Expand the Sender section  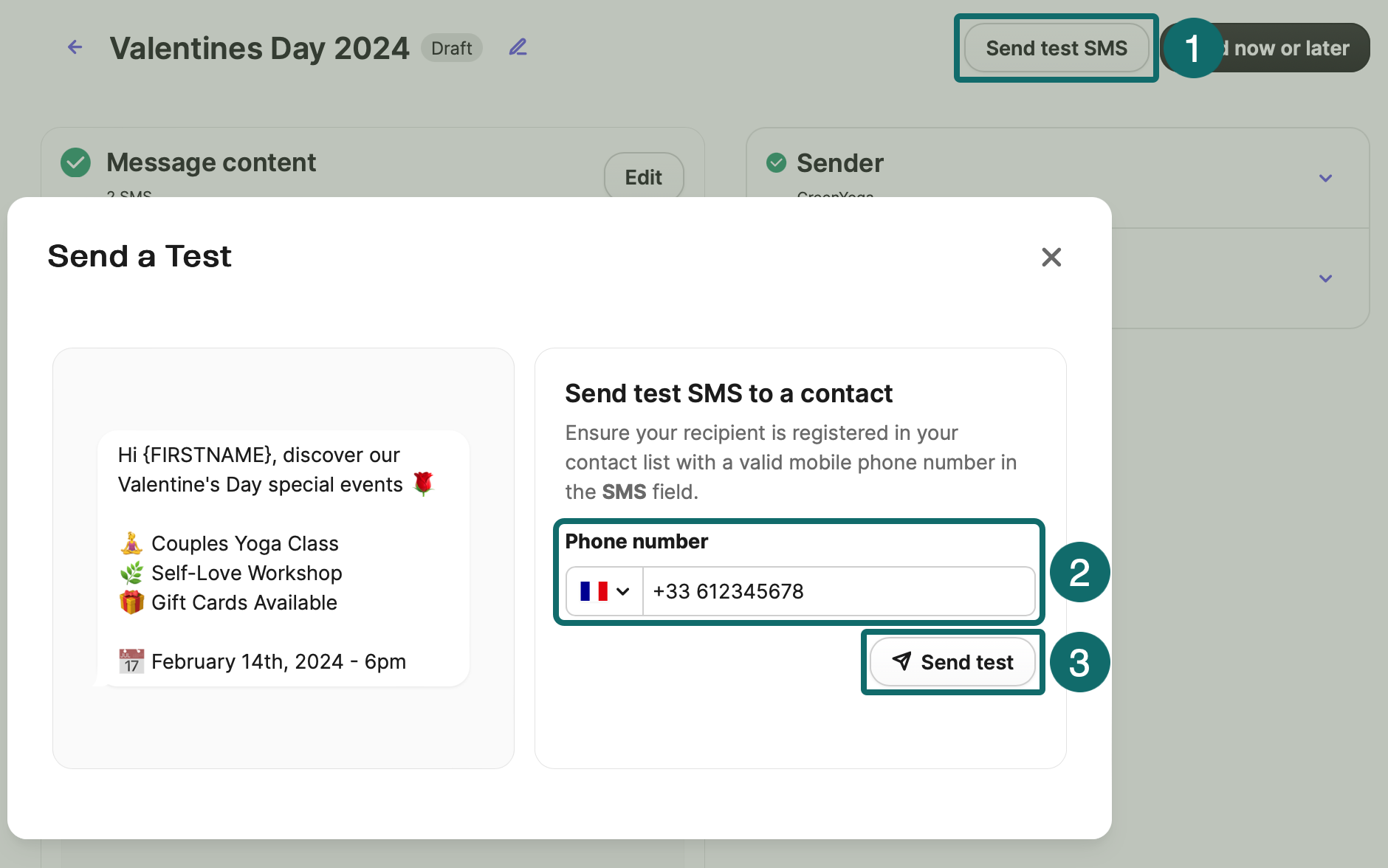pos(1325,178)
